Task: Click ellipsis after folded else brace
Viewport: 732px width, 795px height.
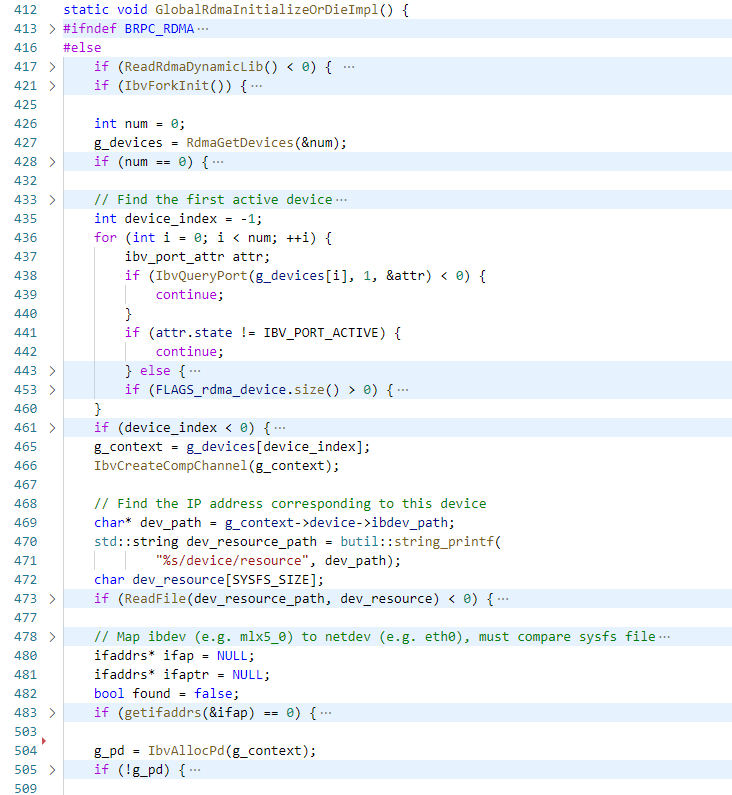Action: coord(195,371)
